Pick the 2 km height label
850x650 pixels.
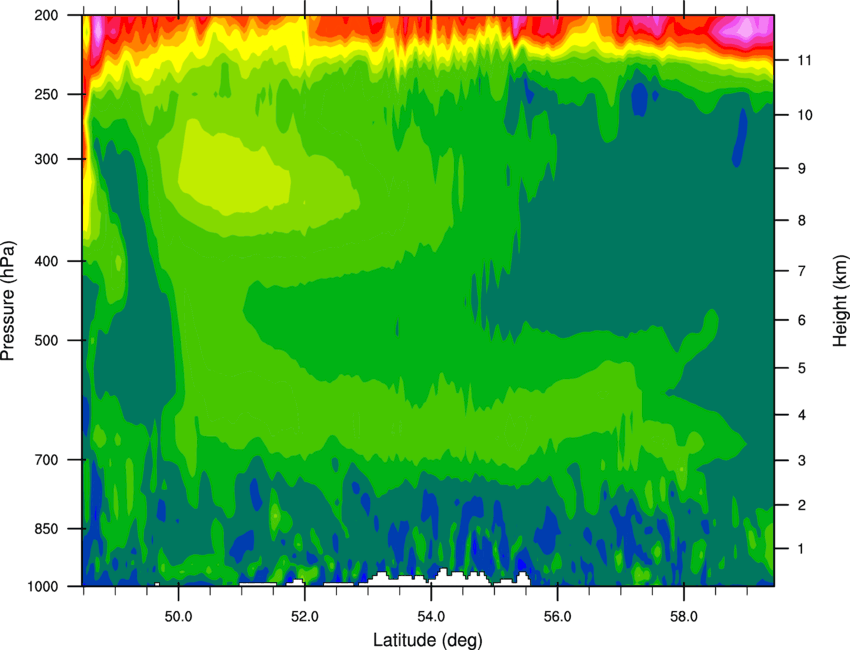[x=802, y=505]
